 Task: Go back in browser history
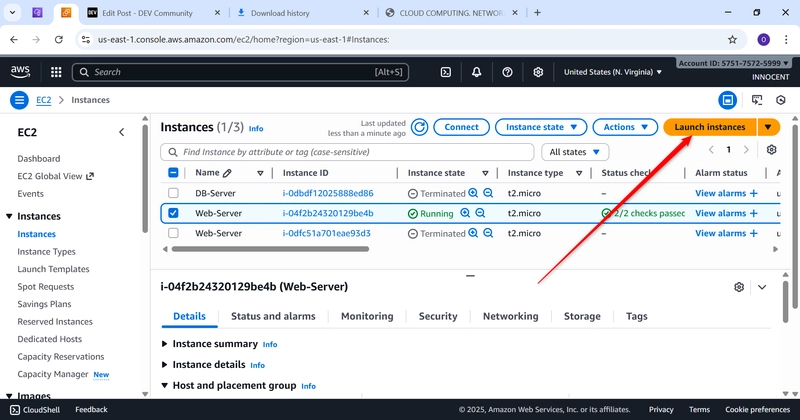tap(14, 39)
